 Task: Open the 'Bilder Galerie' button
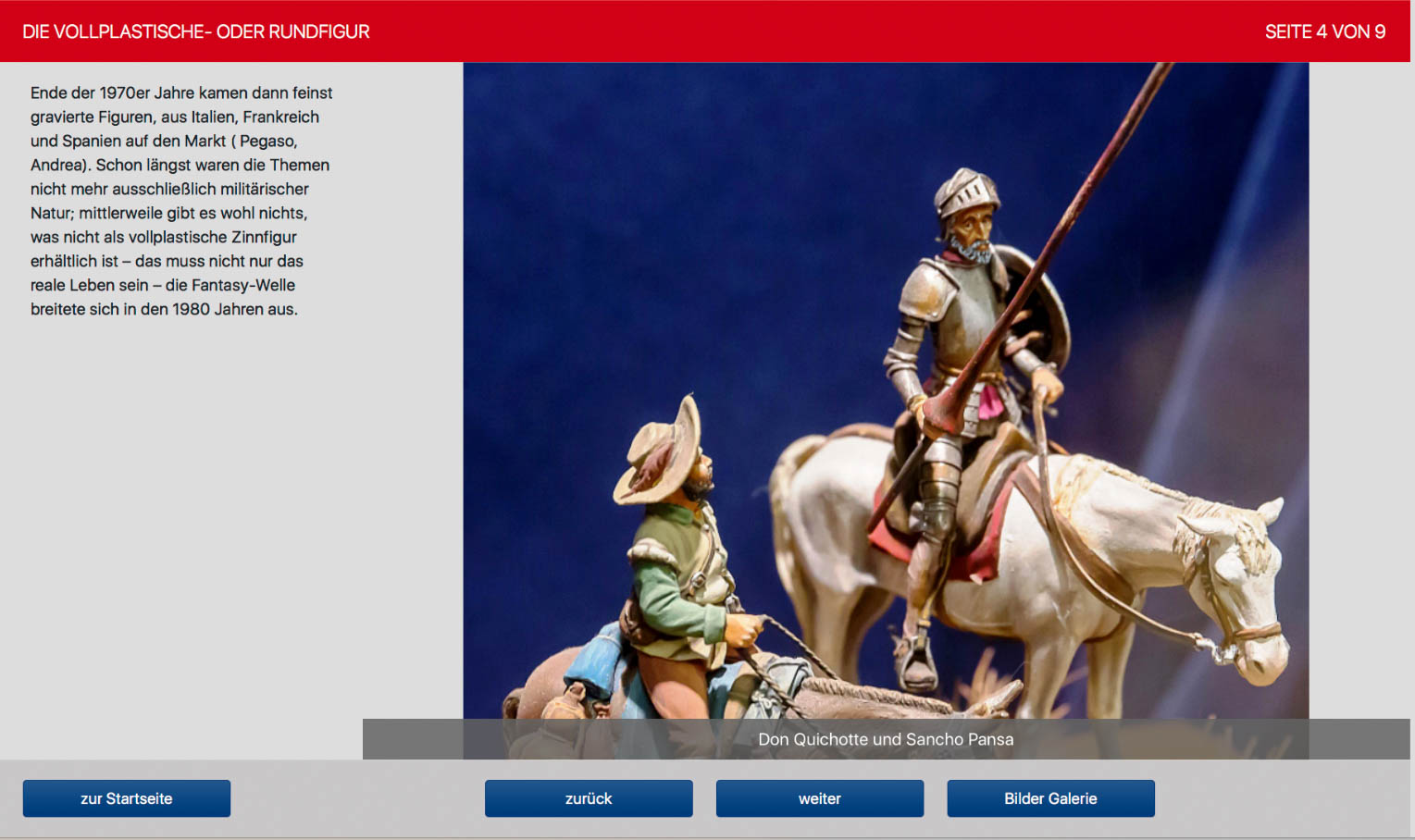[1050, 798]
